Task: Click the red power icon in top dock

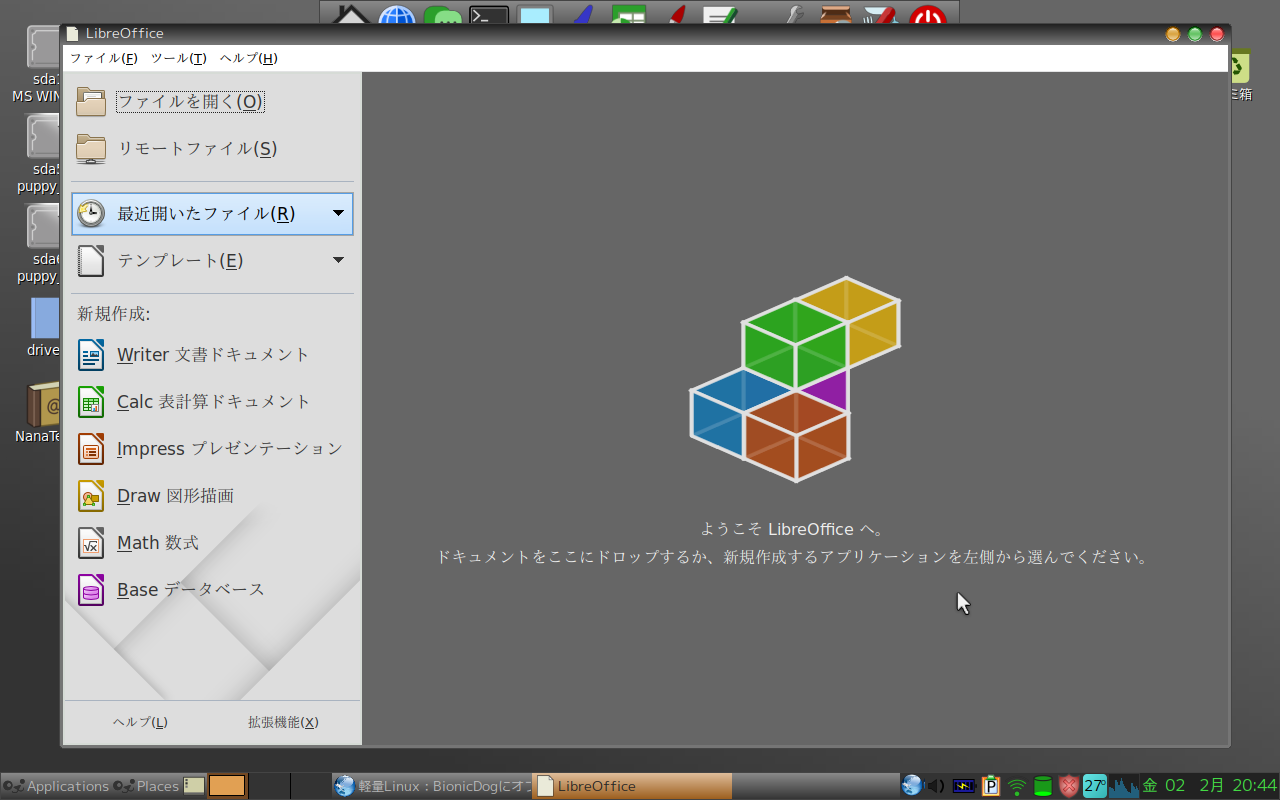Action: 928,15
